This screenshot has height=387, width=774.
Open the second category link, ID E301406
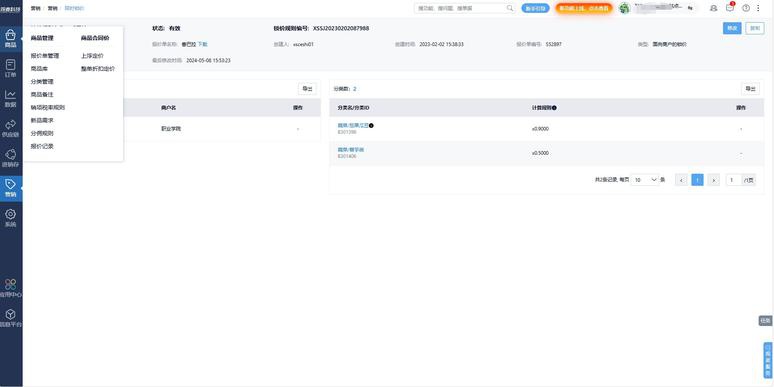[x=350, y=150]
